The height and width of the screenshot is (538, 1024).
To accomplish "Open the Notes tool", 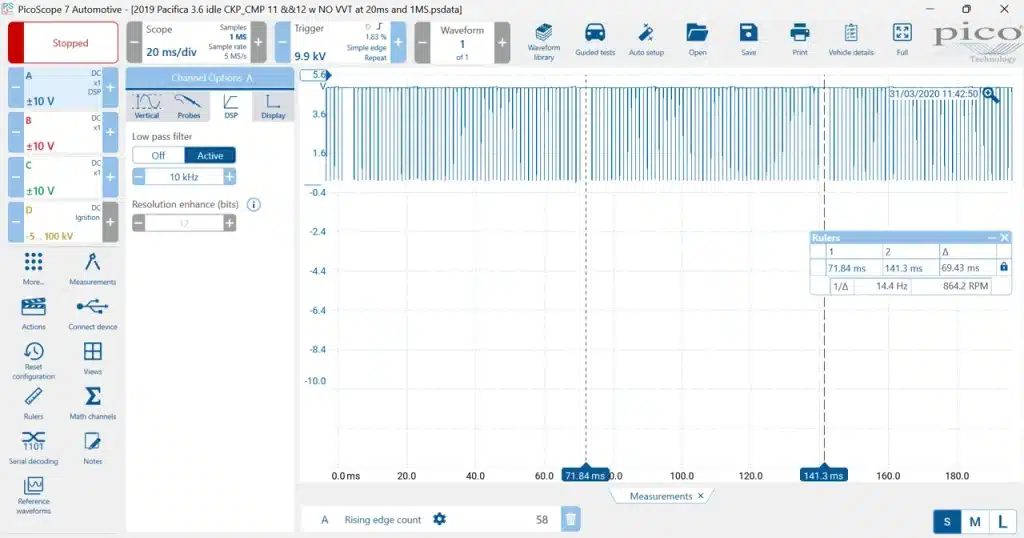I will pos(92,448).
